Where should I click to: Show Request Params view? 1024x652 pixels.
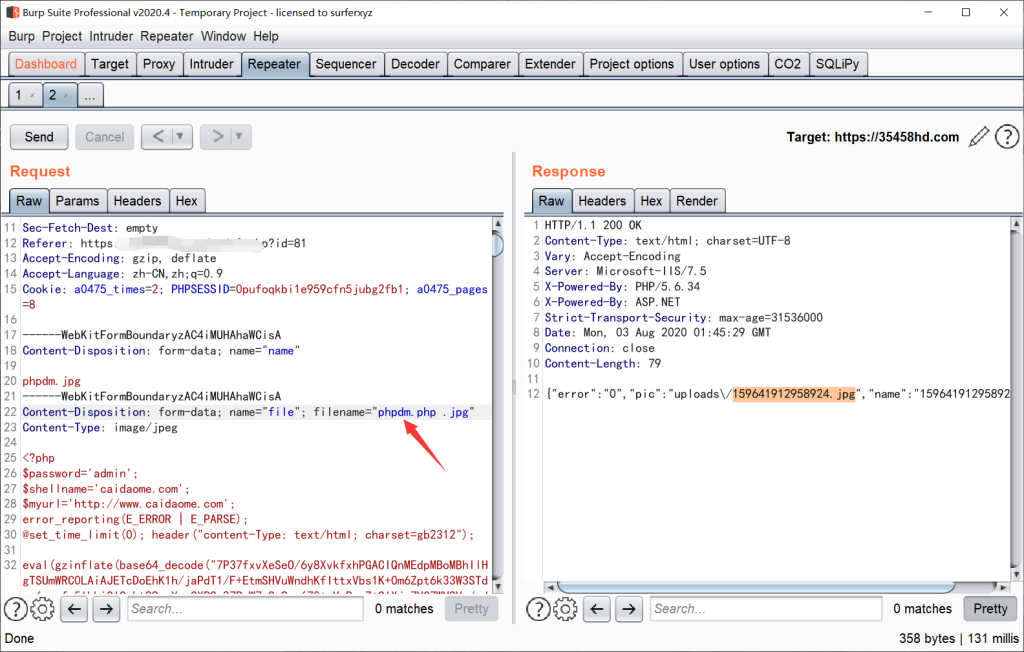[77, 201]
